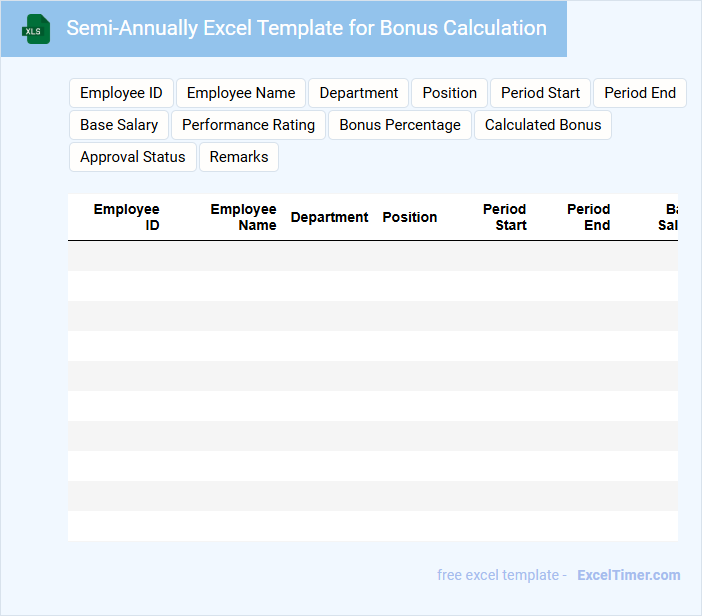
Task: Click the Approval Status tag
Action: point(133,157)
